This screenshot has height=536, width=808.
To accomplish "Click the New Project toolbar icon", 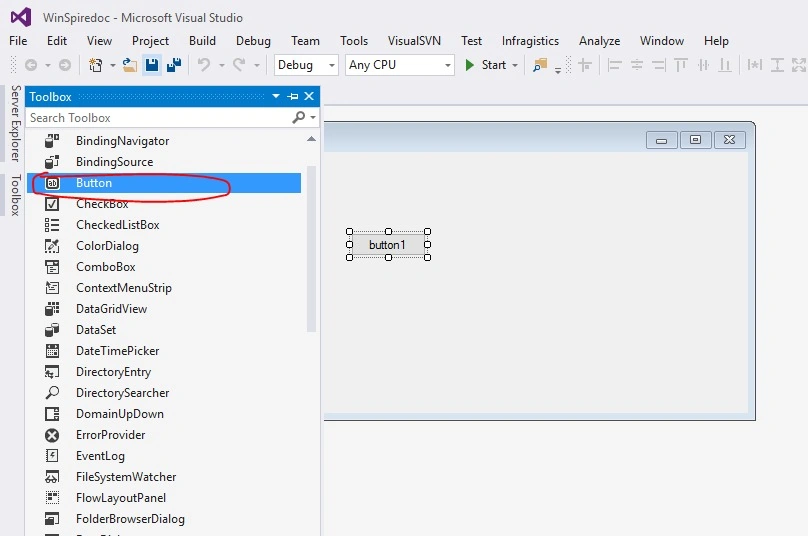I will pos(95,65).
